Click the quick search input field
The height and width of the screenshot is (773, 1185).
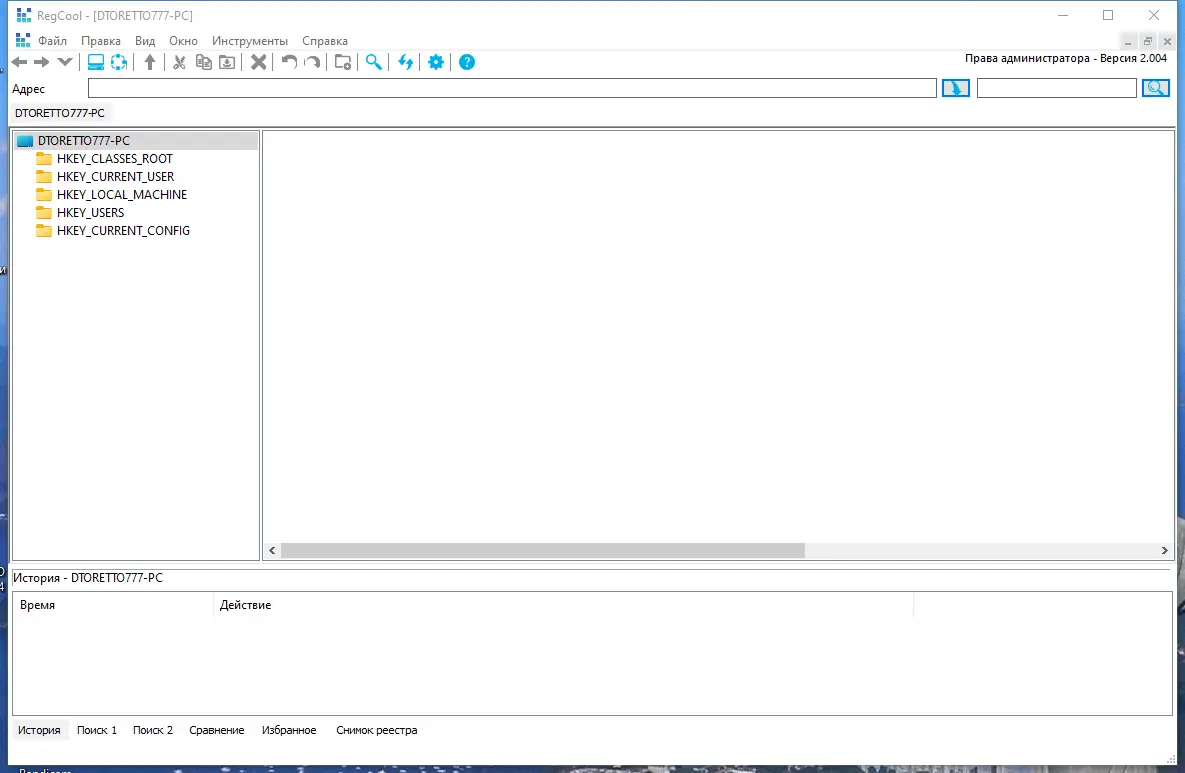click(x=1057, y=88)
